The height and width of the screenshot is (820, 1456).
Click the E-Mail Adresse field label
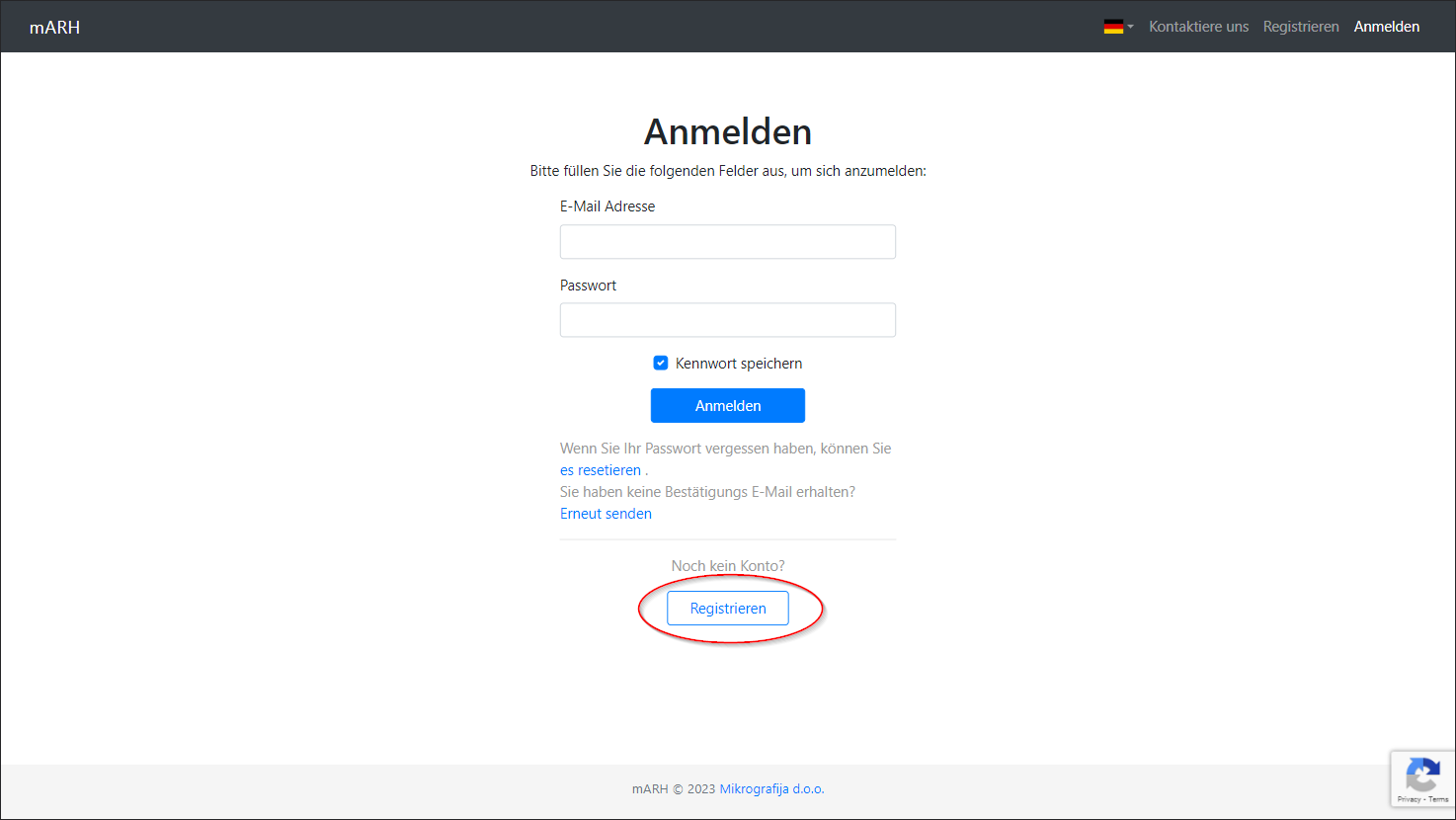607,206
